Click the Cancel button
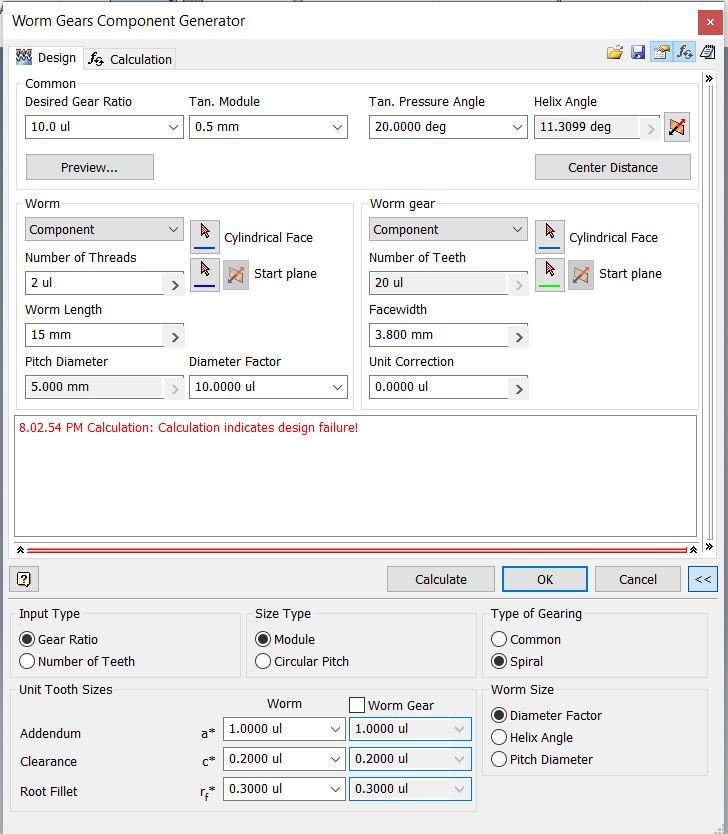 638,579
